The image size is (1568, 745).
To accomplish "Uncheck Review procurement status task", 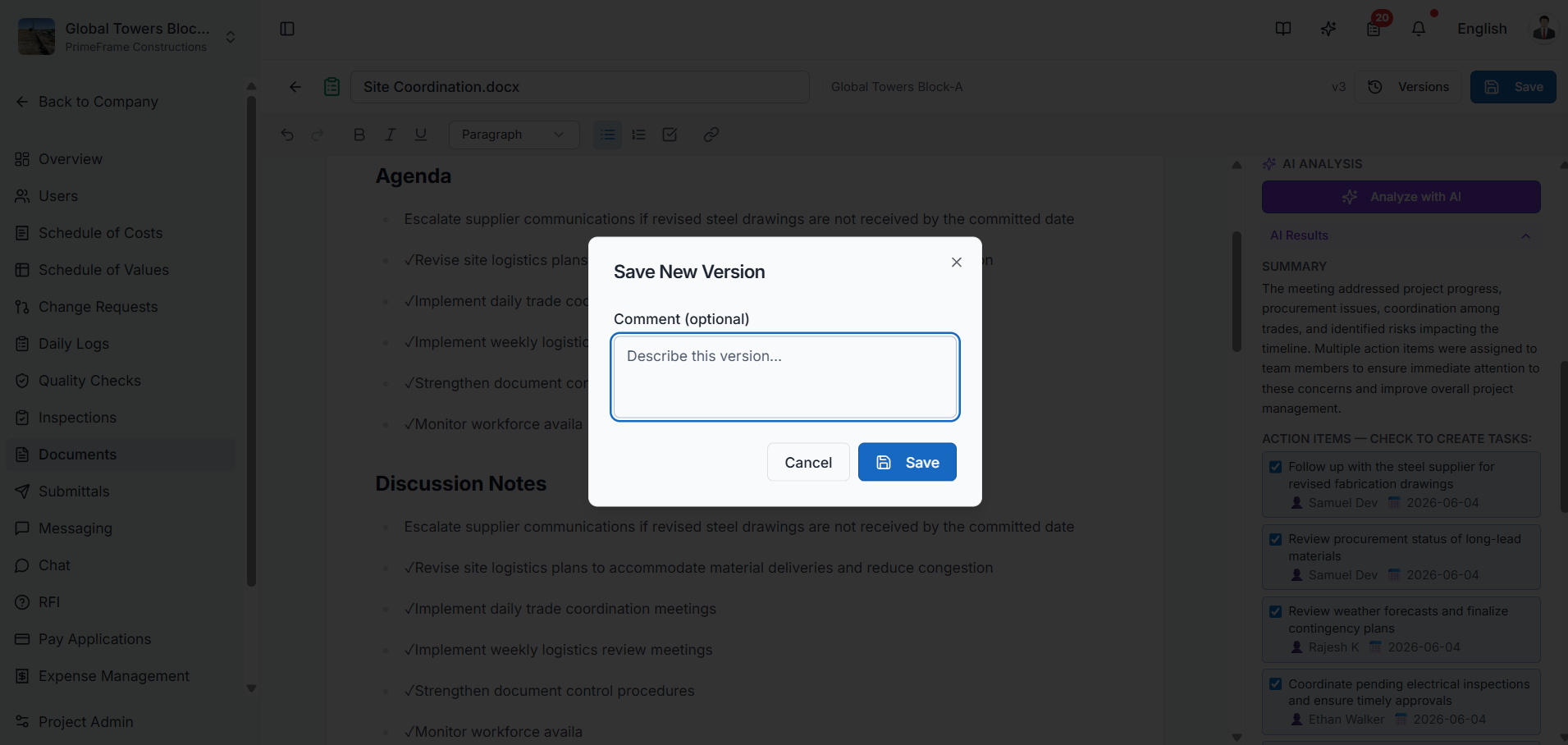I will pos(1275,539).
